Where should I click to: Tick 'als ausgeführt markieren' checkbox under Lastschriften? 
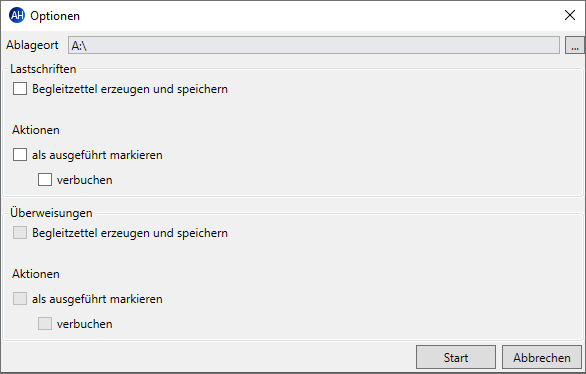[x=20, y=155]
